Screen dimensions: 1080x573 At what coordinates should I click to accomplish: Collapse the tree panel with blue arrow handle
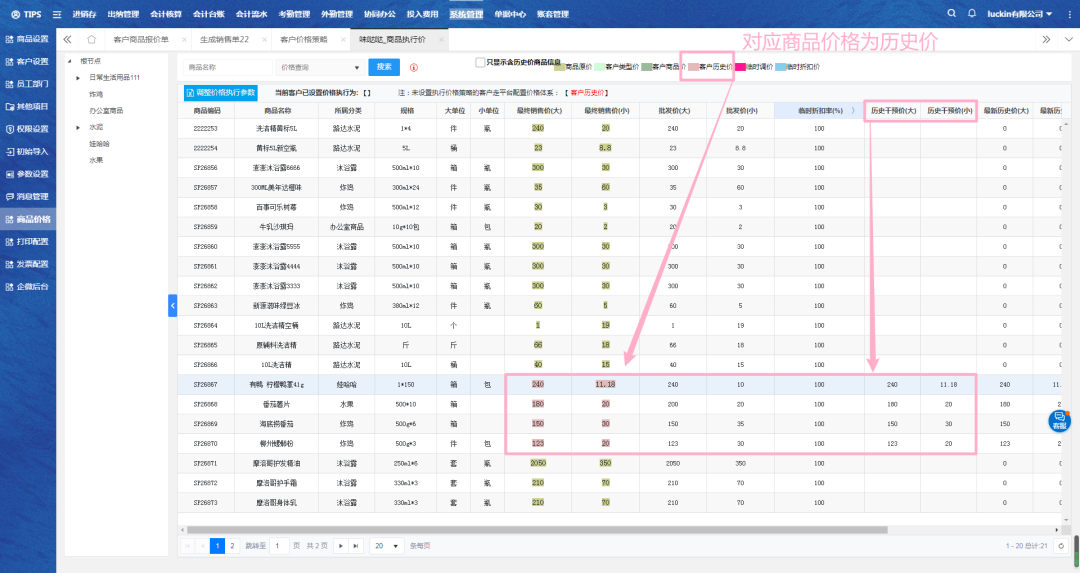click(x=172, y=304)
